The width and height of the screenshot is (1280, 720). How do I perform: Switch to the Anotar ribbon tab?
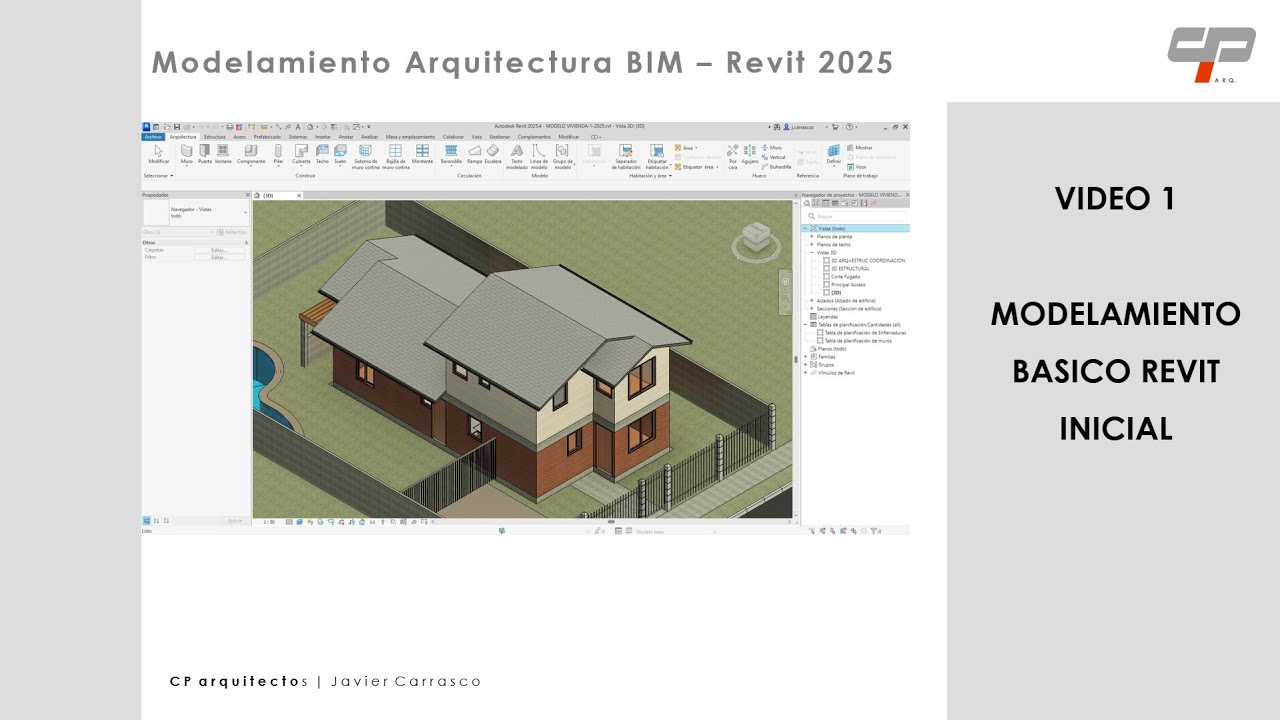(346, 136)
